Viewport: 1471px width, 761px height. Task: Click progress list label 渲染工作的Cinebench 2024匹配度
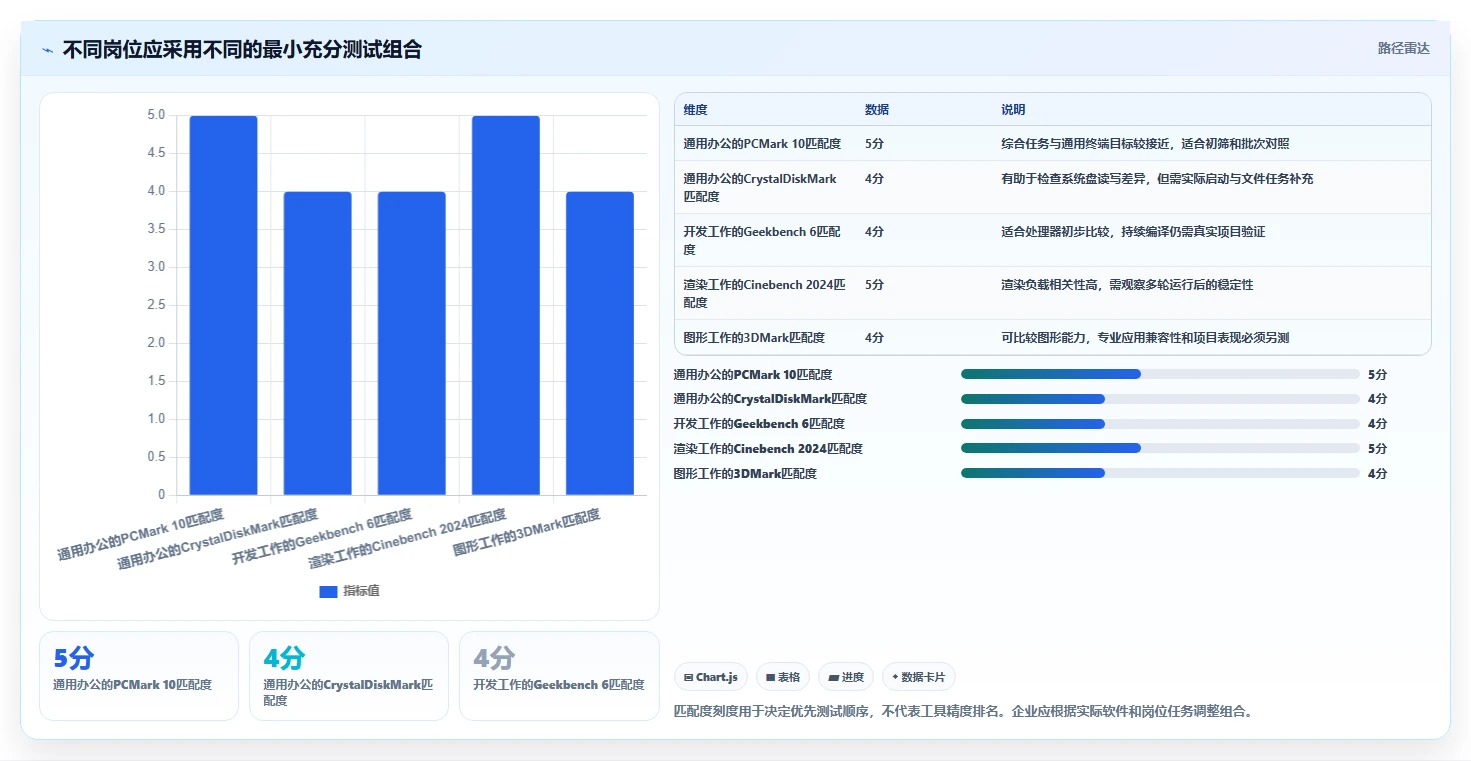click(x=768, y=449)
